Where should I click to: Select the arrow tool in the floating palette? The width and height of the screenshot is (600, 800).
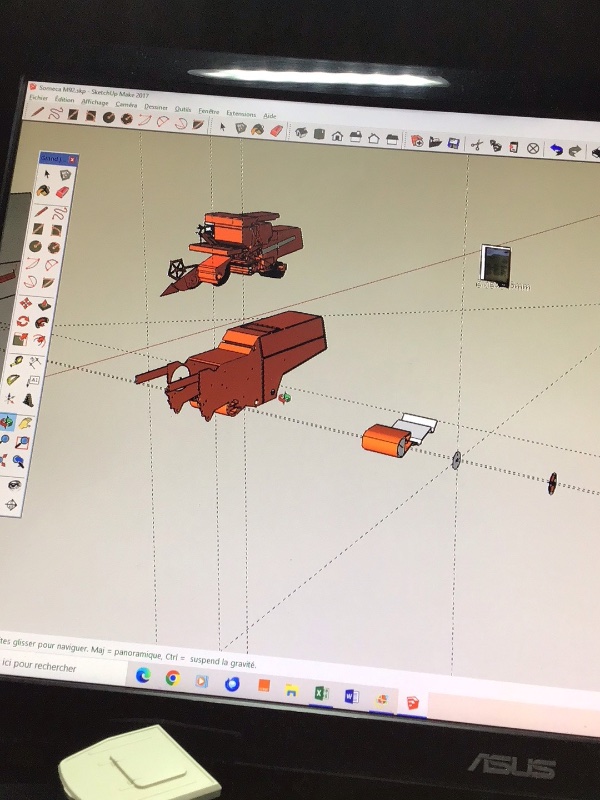click(x=46, y=174)
